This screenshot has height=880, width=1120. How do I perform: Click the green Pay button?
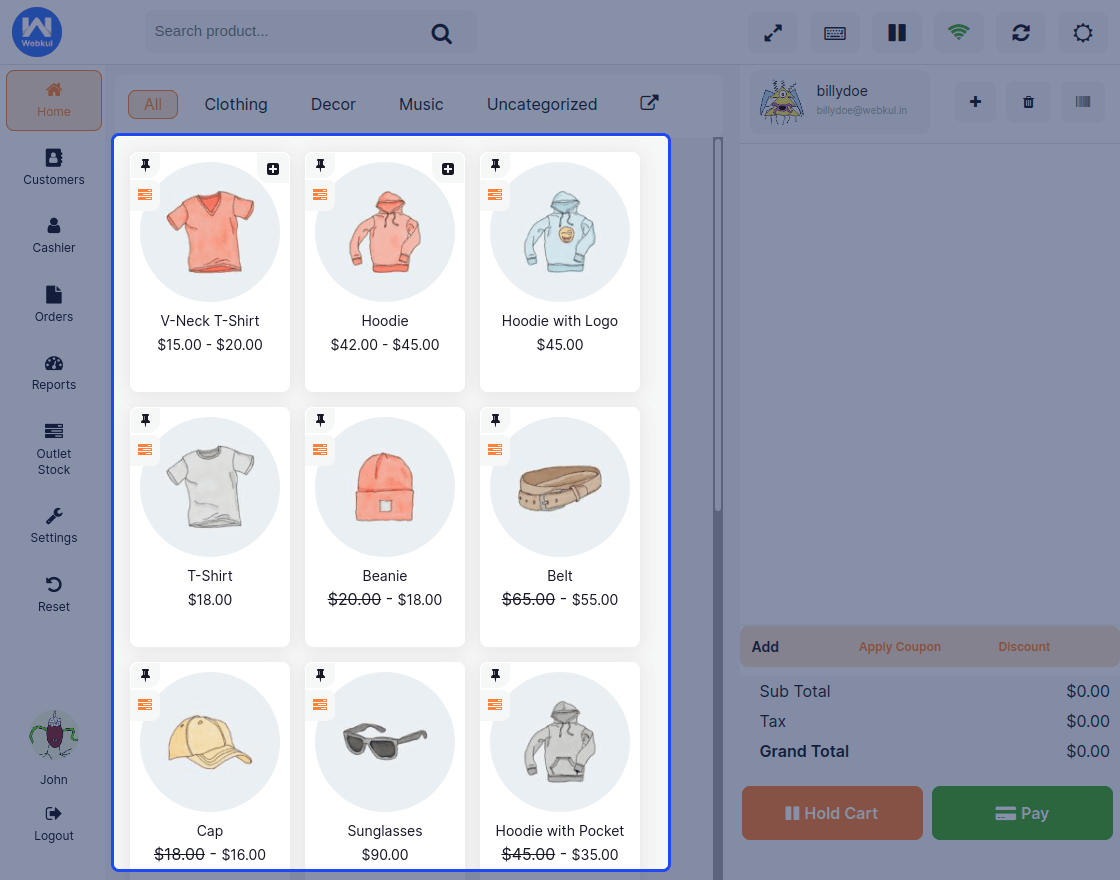point(1022,812)
